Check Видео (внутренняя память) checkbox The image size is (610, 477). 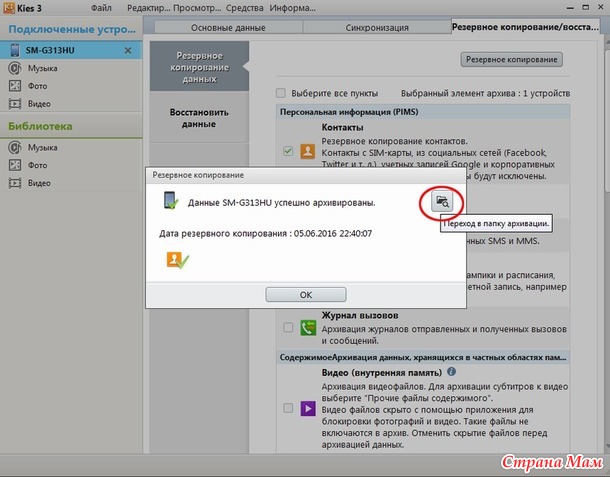(x=288, y=408)
